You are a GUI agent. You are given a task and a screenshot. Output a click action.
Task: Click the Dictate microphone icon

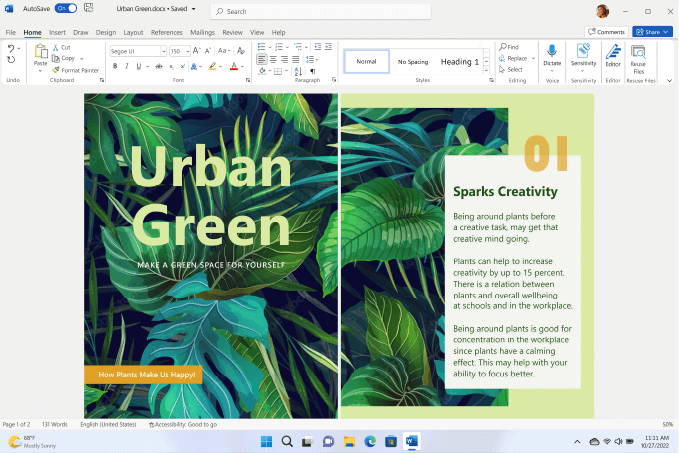(x=551, y=52)
